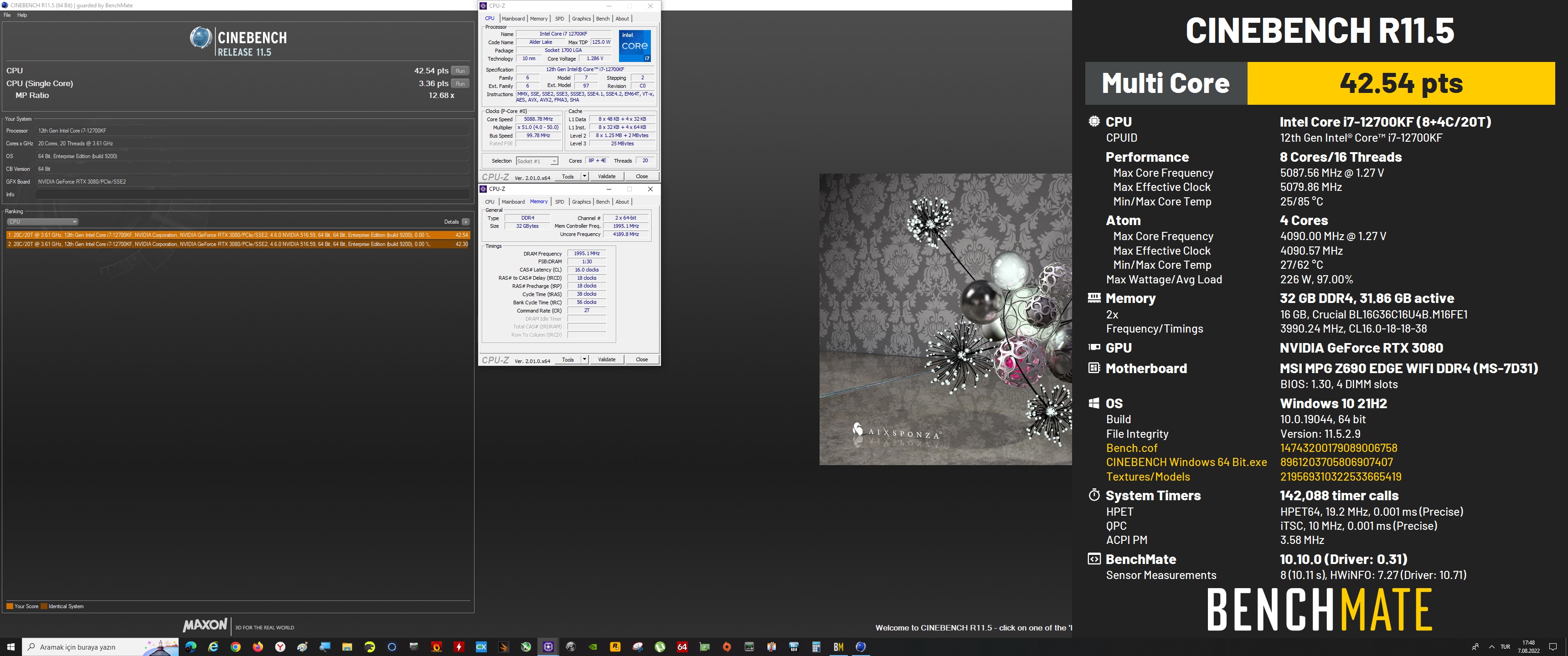Open the Socket #1 selection dropdown
Viewport: 1568px width, 656px height.
(x=537, y=161)
